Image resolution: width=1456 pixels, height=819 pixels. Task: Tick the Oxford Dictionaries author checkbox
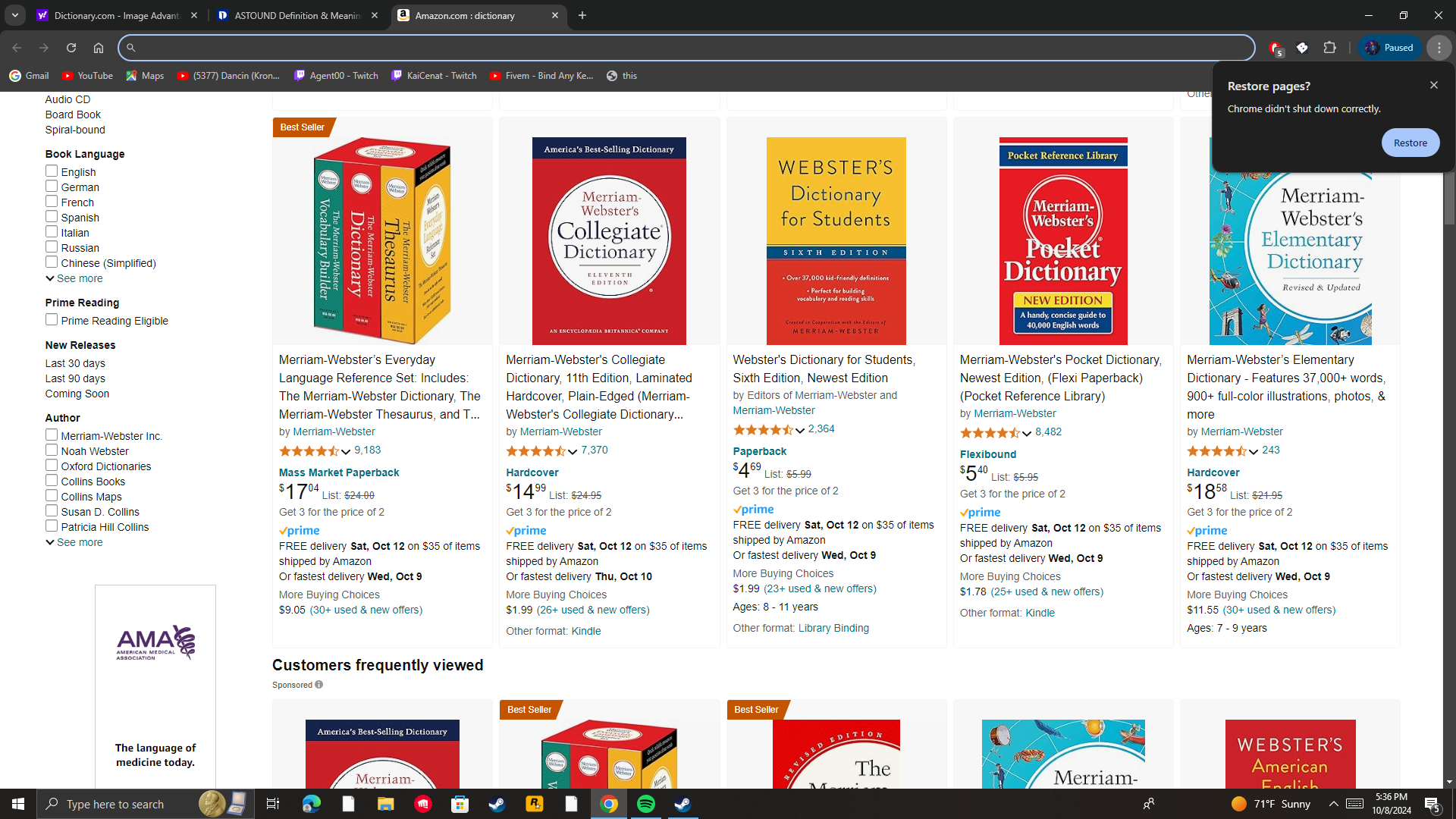(x=52, y=466)
